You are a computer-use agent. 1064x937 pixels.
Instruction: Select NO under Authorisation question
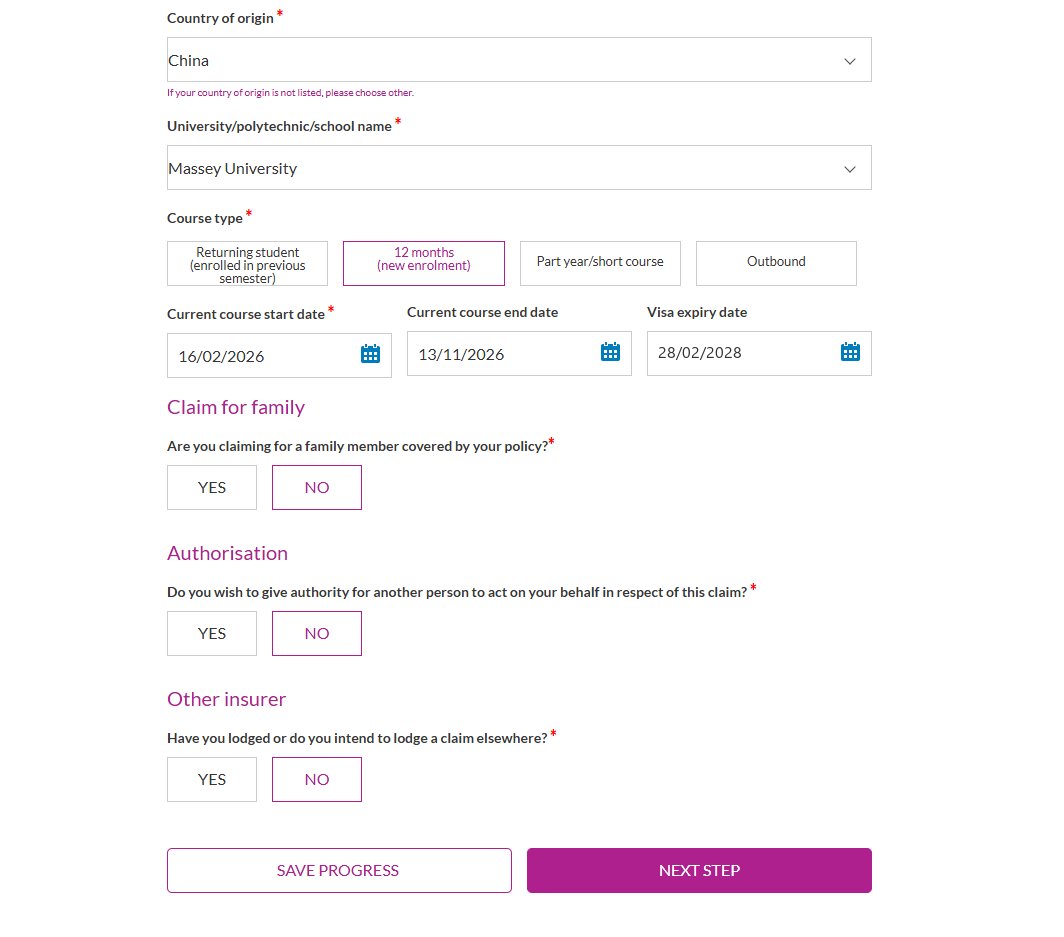click(x=317, y=633)
